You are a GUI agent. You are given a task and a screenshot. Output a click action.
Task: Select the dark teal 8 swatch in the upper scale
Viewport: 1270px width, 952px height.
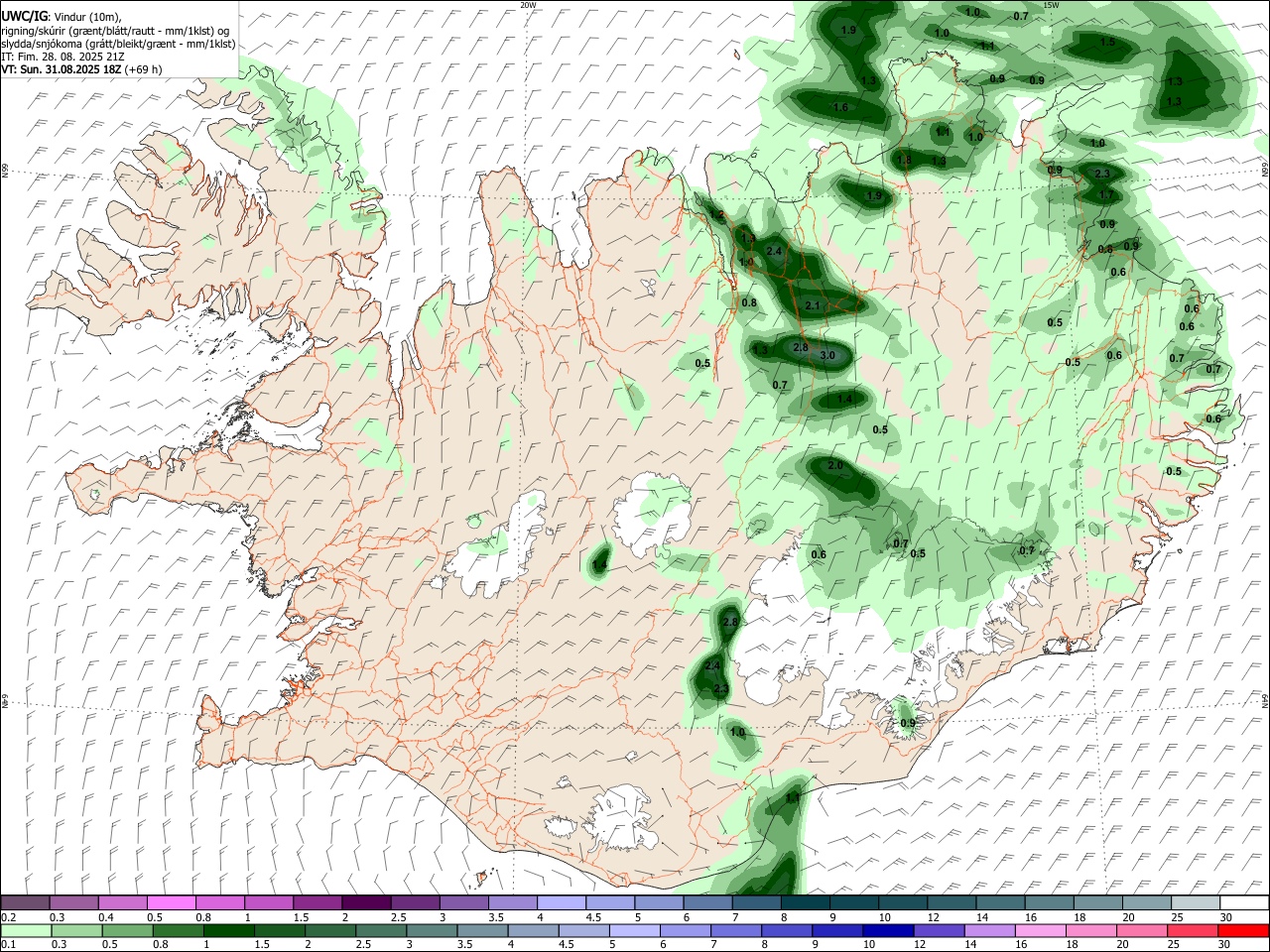point(805,903)
